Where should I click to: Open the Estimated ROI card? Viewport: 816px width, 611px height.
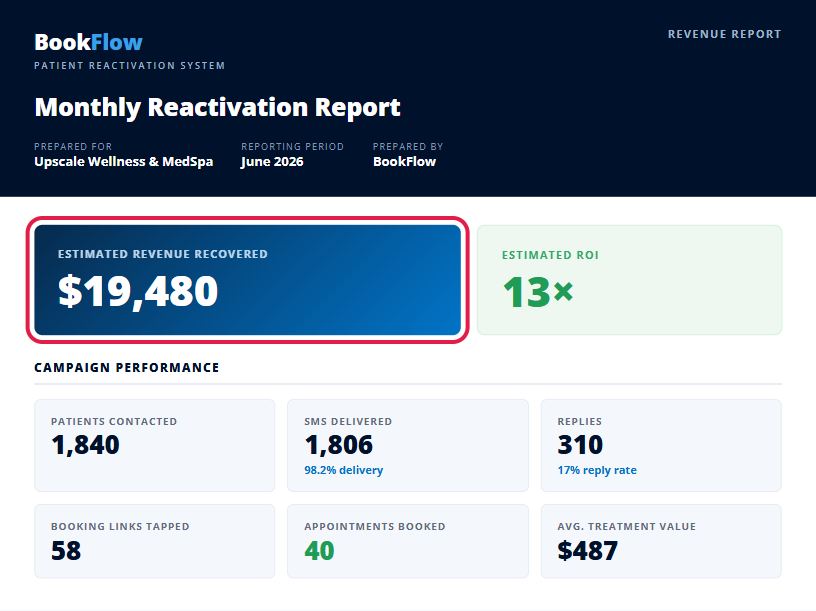click(629, 280)
